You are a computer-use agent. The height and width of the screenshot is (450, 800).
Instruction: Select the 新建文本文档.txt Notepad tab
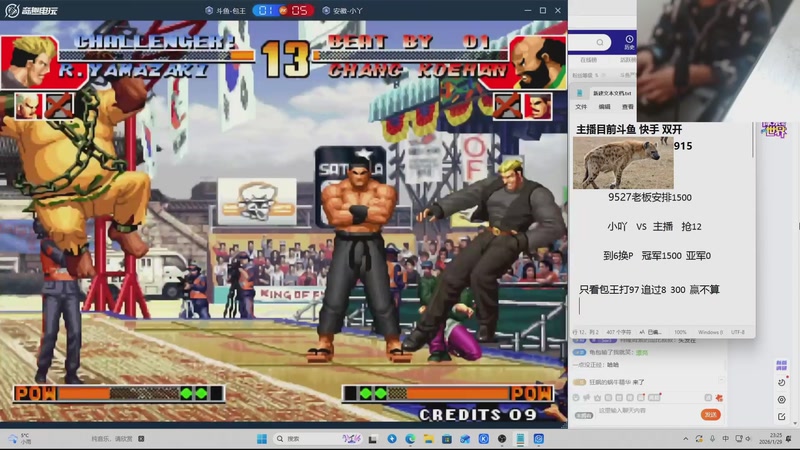coord(612,93)
